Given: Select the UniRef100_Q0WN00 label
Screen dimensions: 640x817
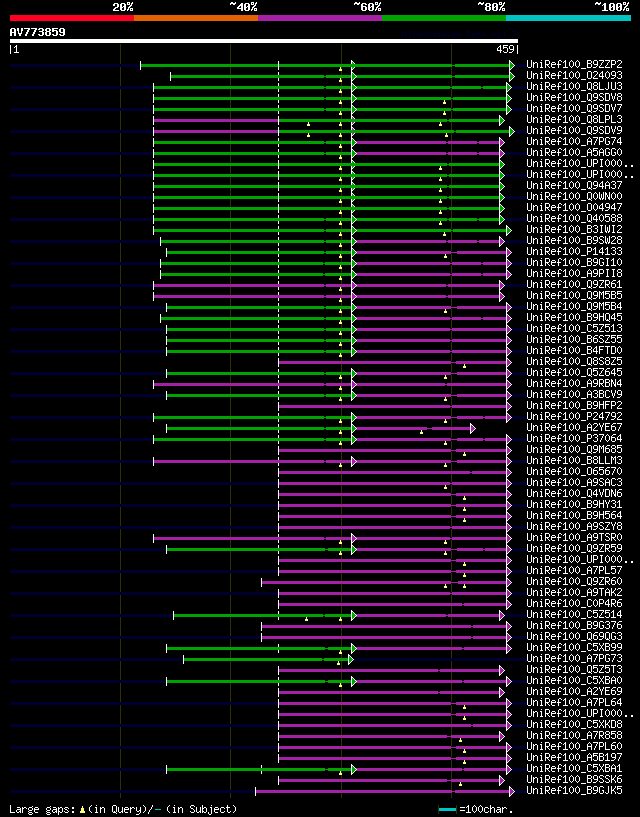Looking at the screenshot, I should coord(574,196).
